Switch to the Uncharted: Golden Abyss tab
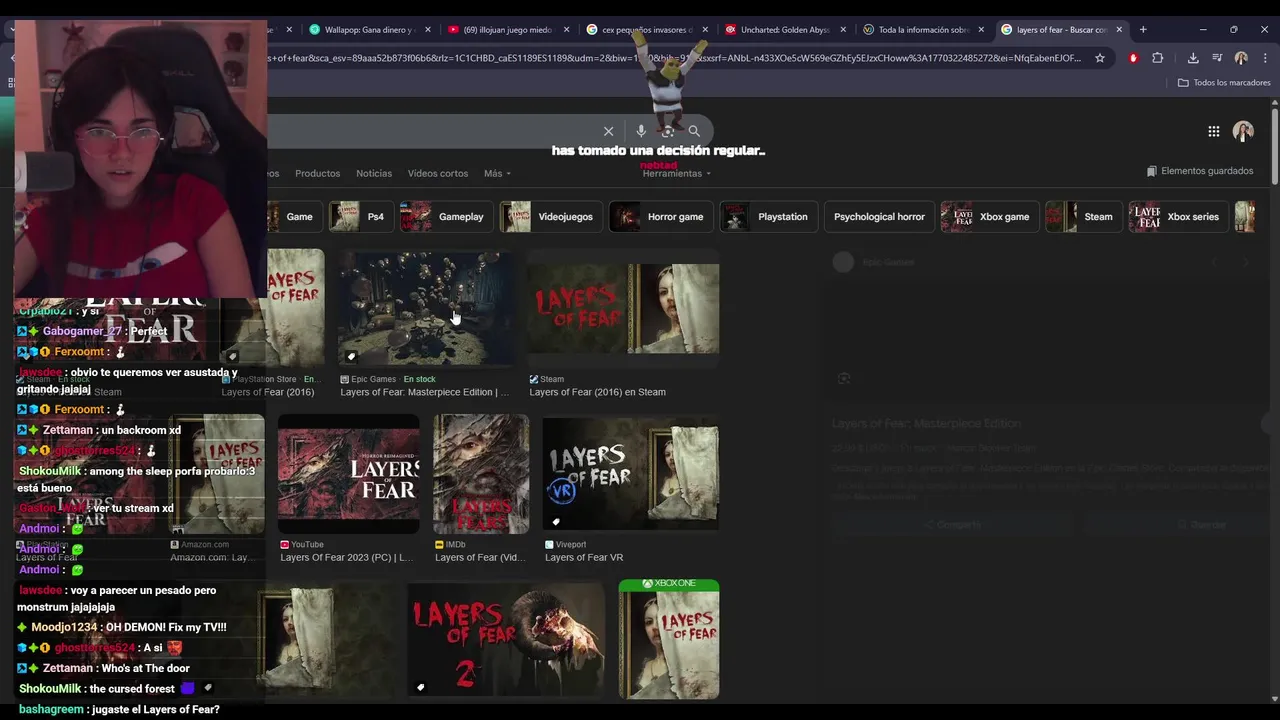This screenshot has height=720, width=1280. pos(784,30)
